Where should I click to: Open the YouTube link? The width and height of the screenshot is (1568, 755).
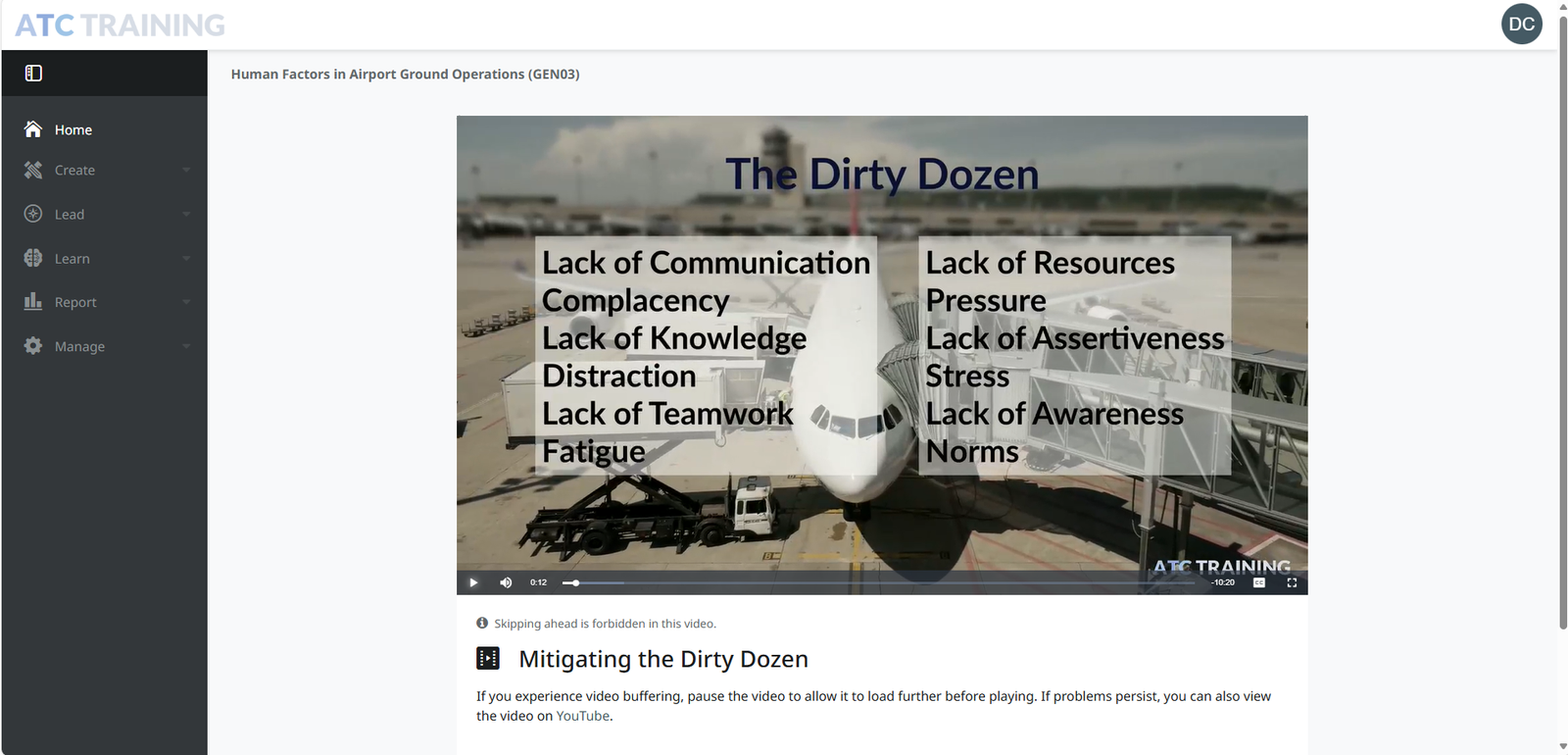click(582, 716)
